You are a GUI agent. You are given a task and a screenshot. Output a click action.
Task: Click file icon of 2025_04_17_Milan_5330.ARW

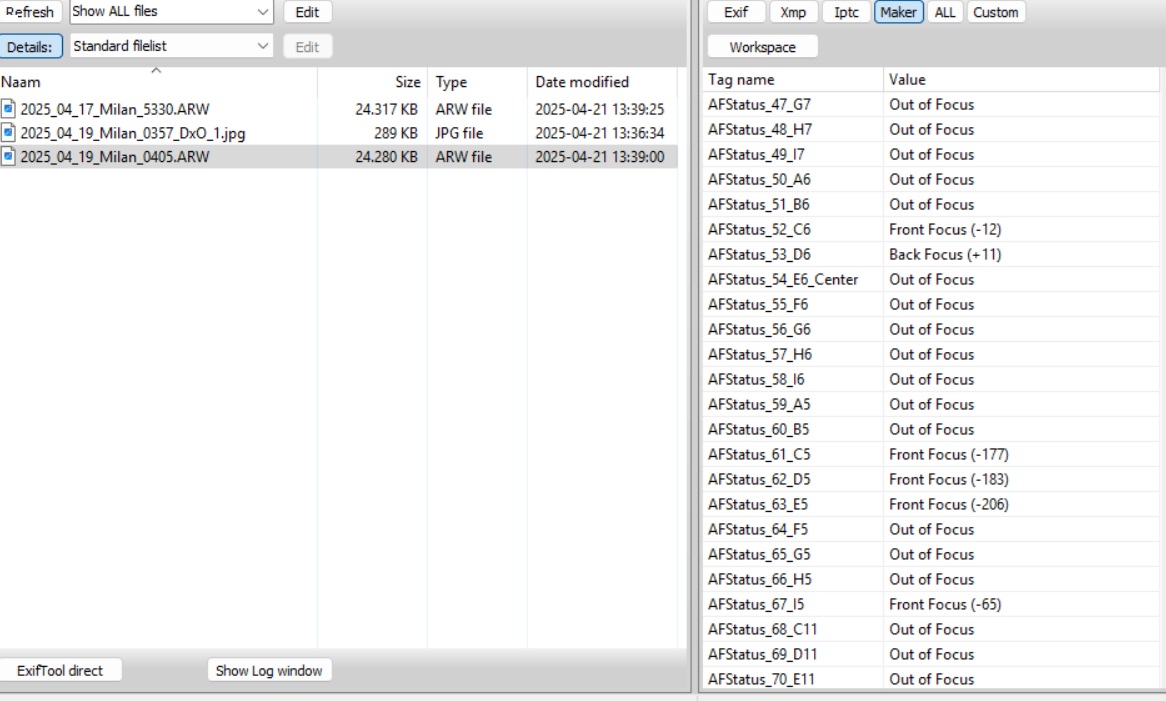coord(8,109)
